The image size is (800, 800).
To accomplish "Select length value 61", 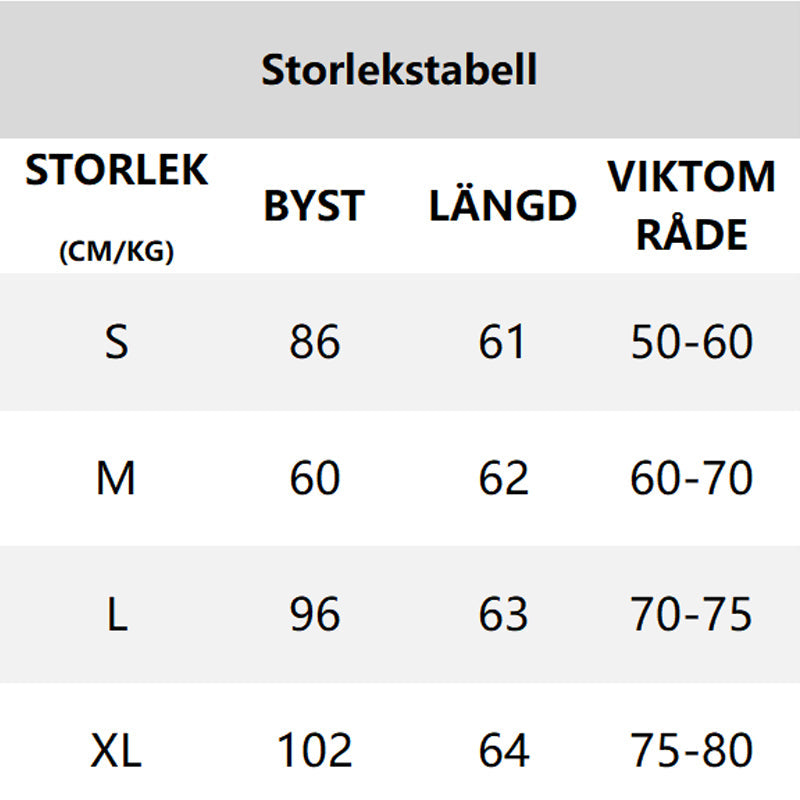I will click(503, 343).
